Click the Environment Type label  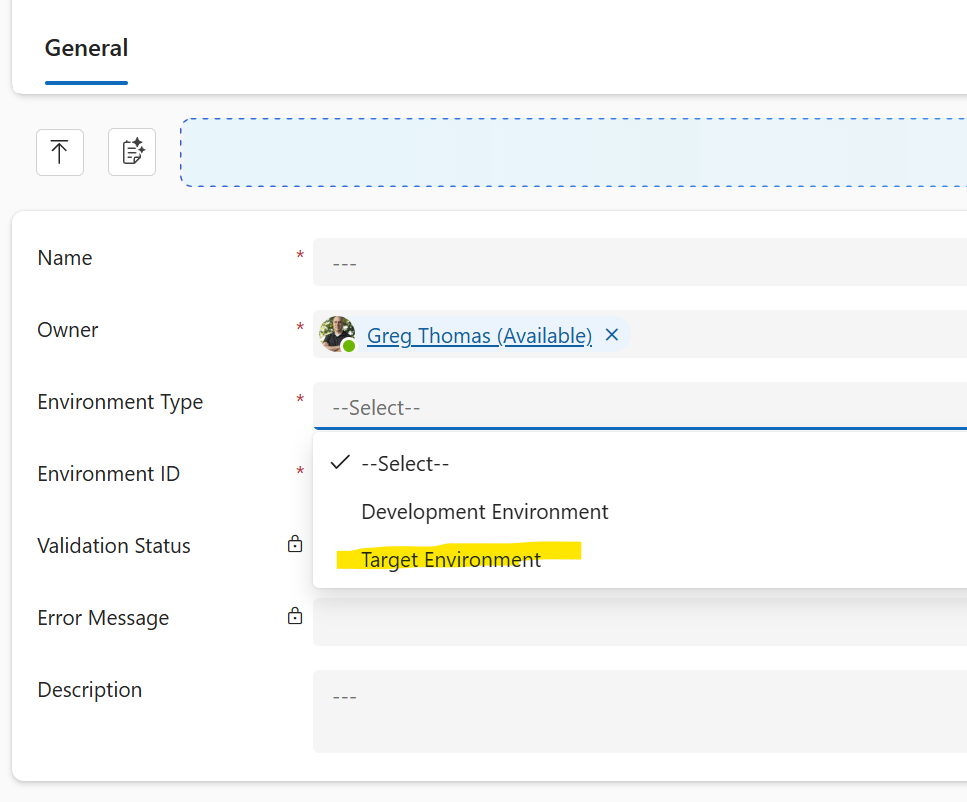point(120,402)
